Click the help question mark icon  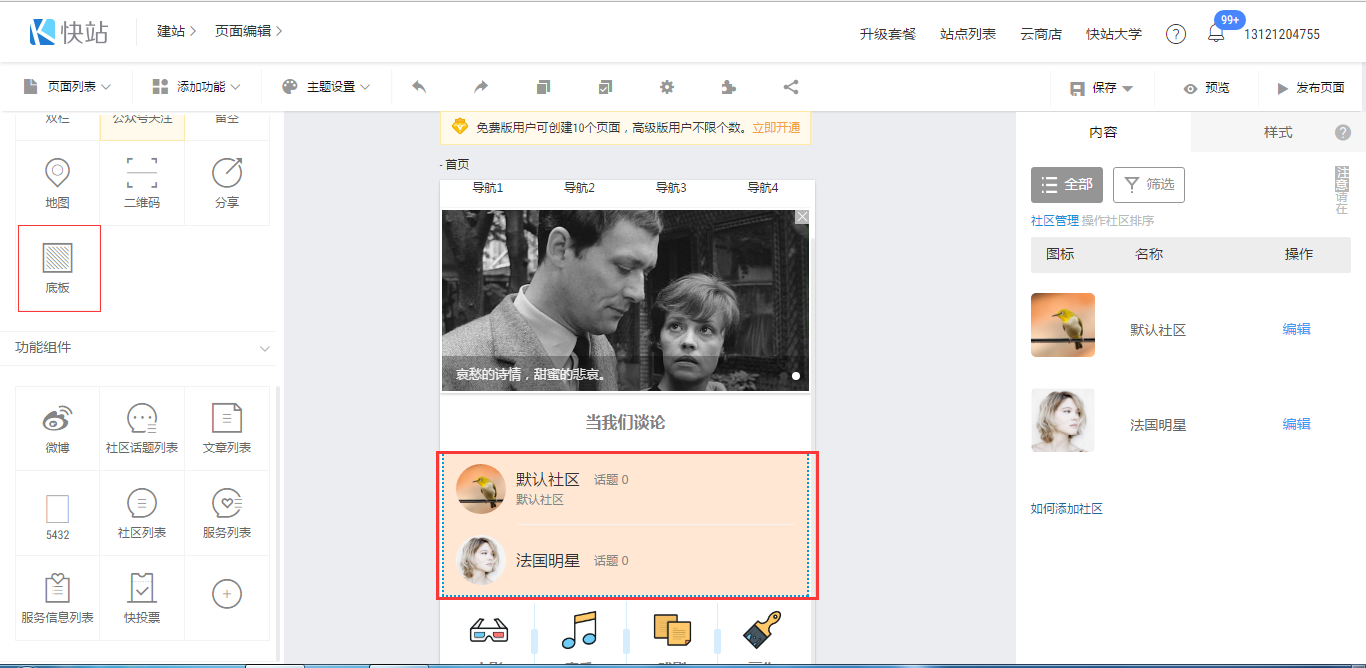[1176, 34]
